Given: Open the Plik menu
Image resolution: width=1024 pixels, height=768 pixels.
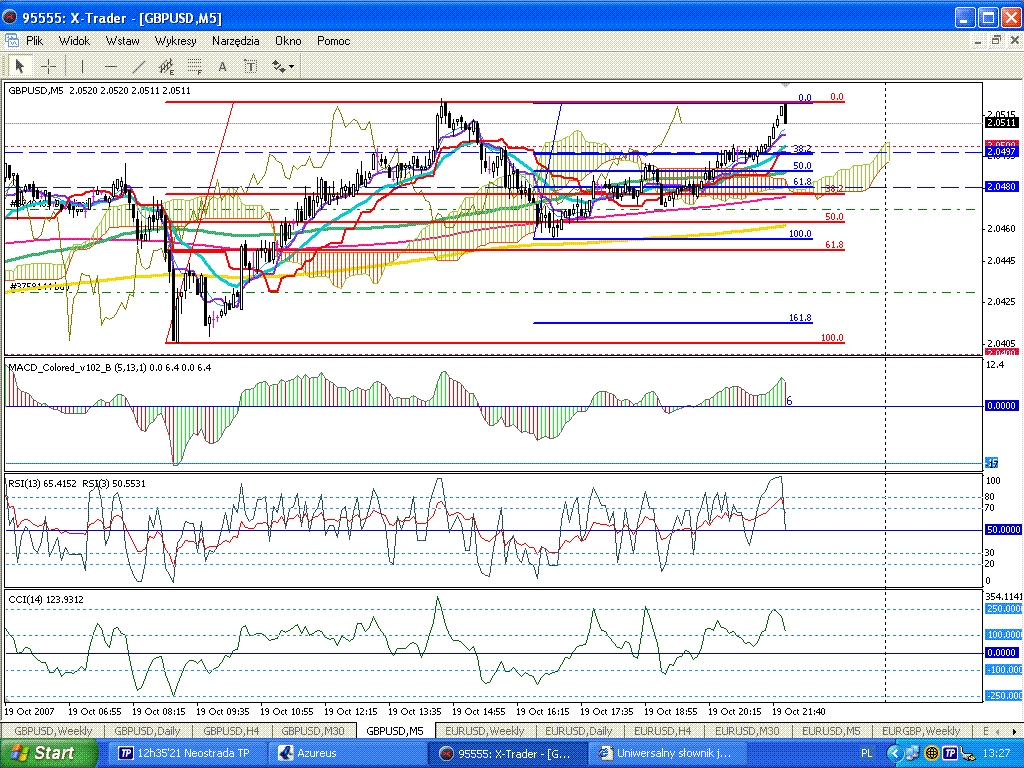Looking at the screenshot, I should click(x=35, y=41).
